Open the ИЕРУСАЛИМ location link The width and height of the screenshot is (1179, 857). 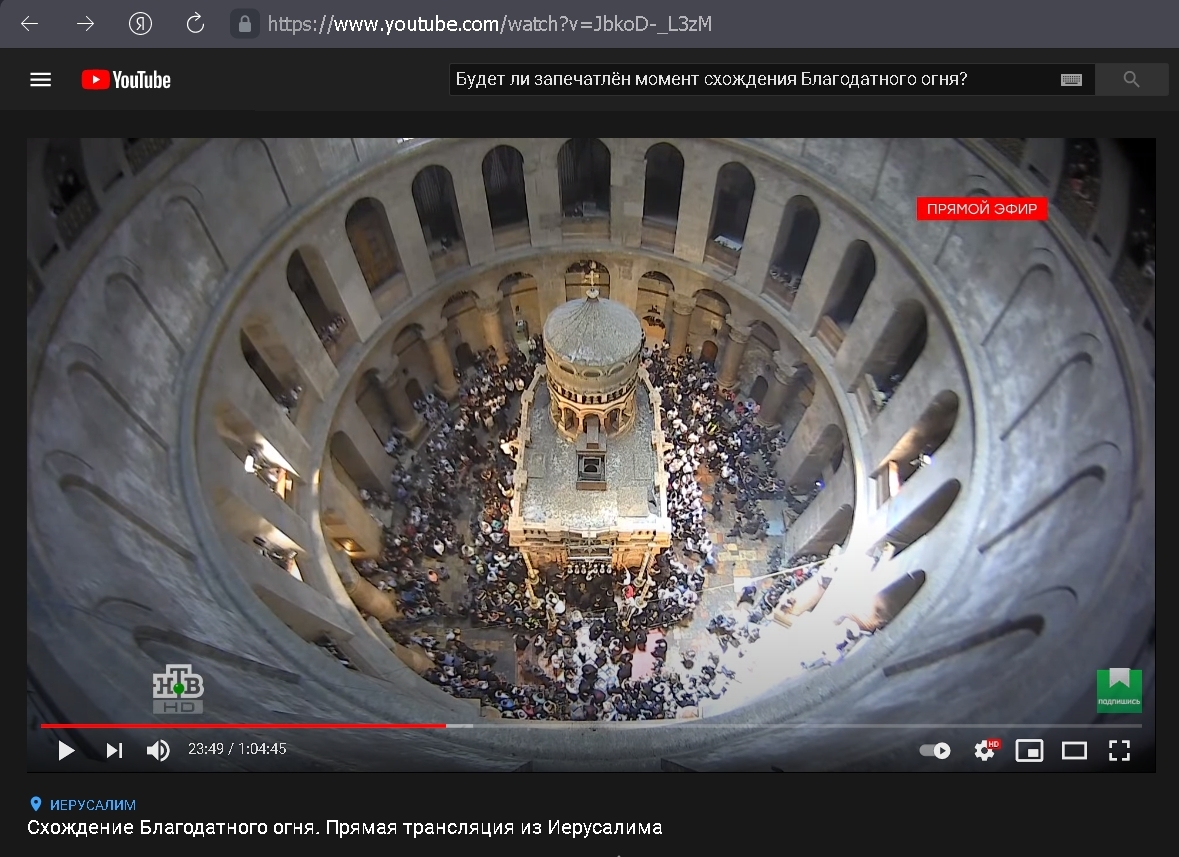coord(92,805)
